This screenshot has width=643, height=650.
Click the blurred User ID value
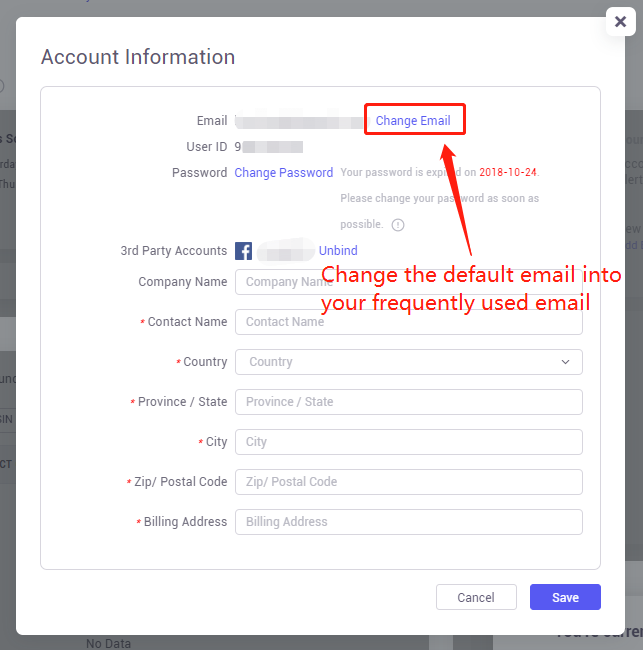pyautogui.click(x=269, y=147)
